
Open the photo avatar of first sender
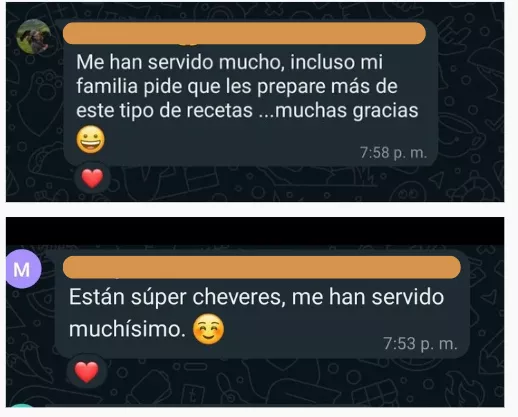point(34,36)
